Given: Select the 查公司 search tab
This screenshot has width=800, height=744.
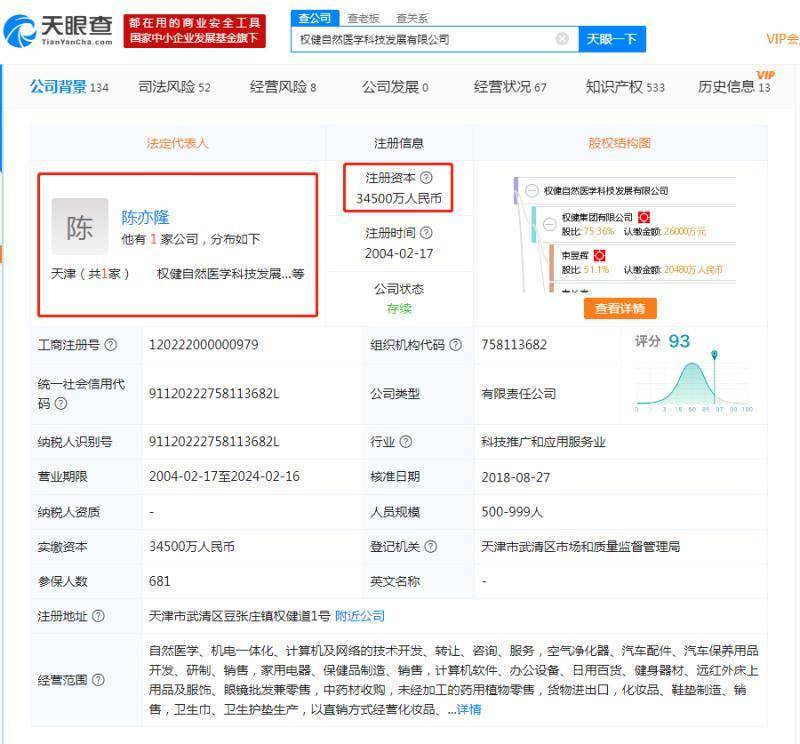Looking at the screenshot, I should coord(314,18).
